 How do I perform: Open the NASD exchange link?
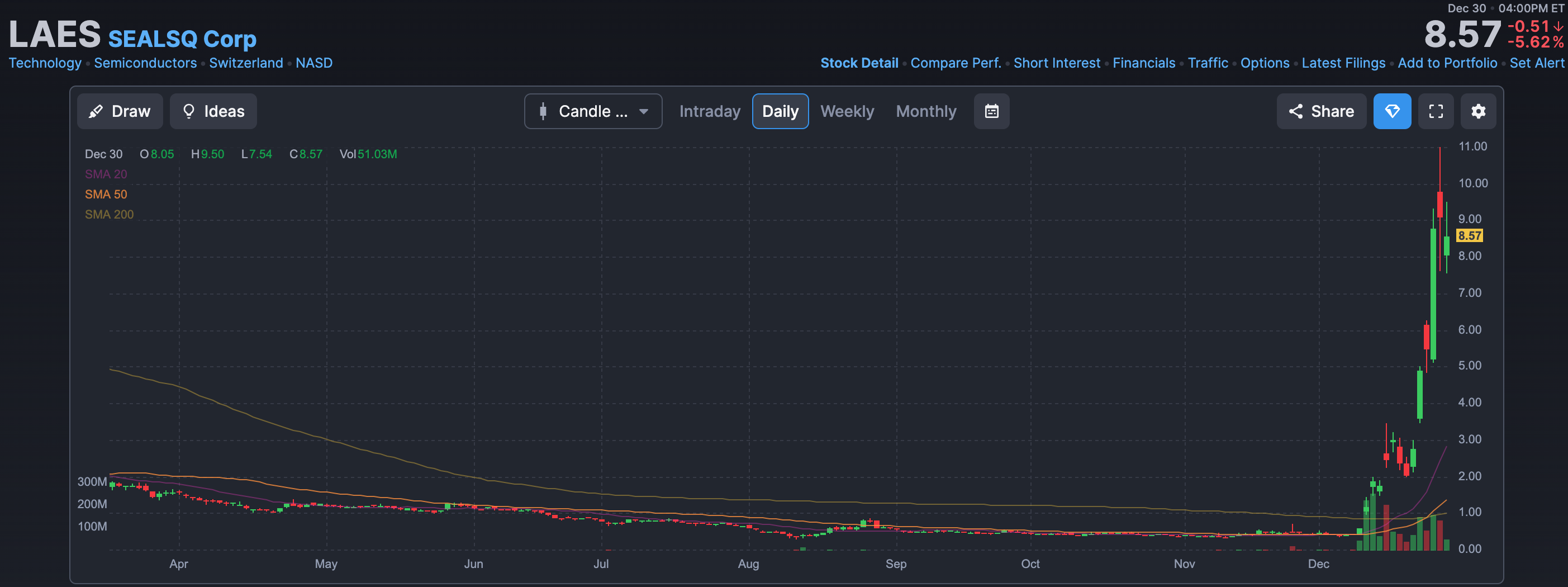tap(314, 63)
